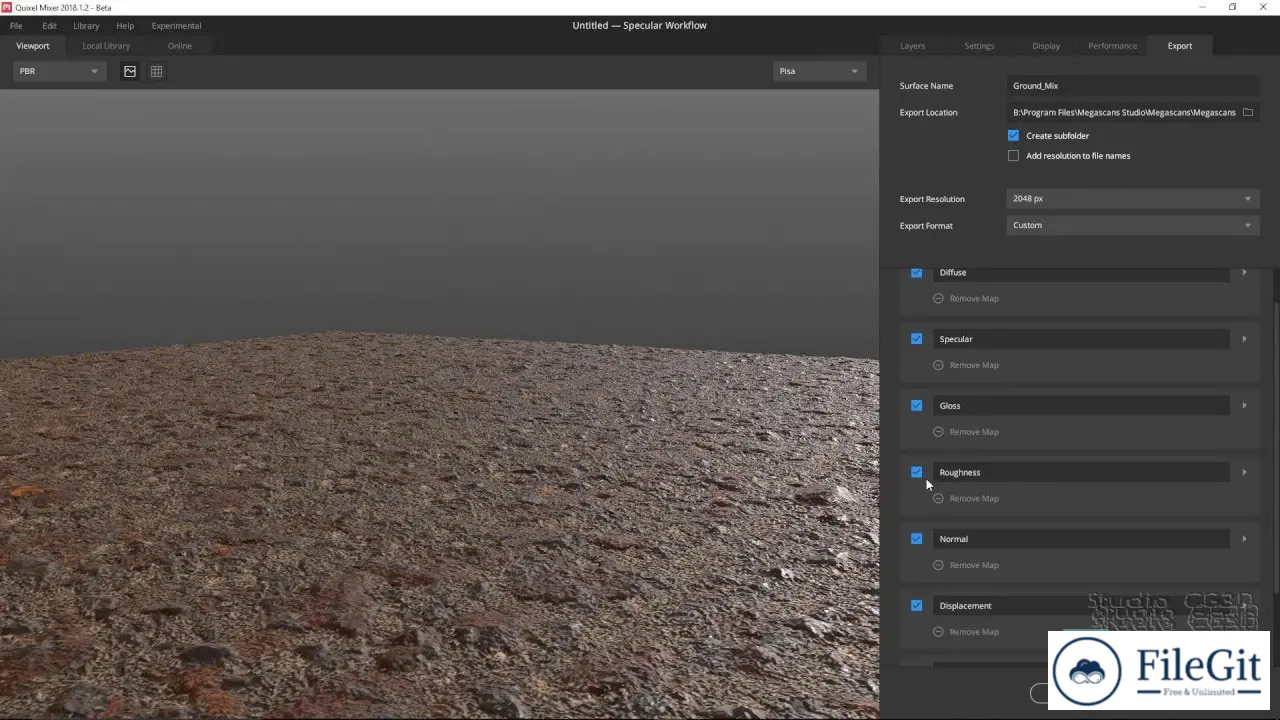This screenshot has height=720, width=1280.
Task: Switch to the Performance tab
Action: click(x=1113, y=46)
